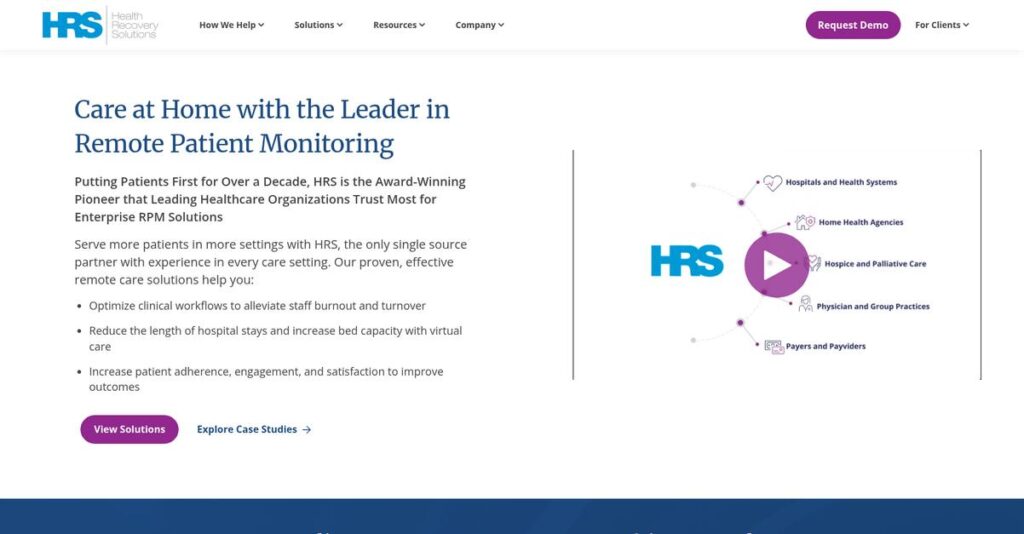This screenshot has width=1024, height=534.
Task: Click the bullet about reducing hospital stays
Action: click(276, 338)
